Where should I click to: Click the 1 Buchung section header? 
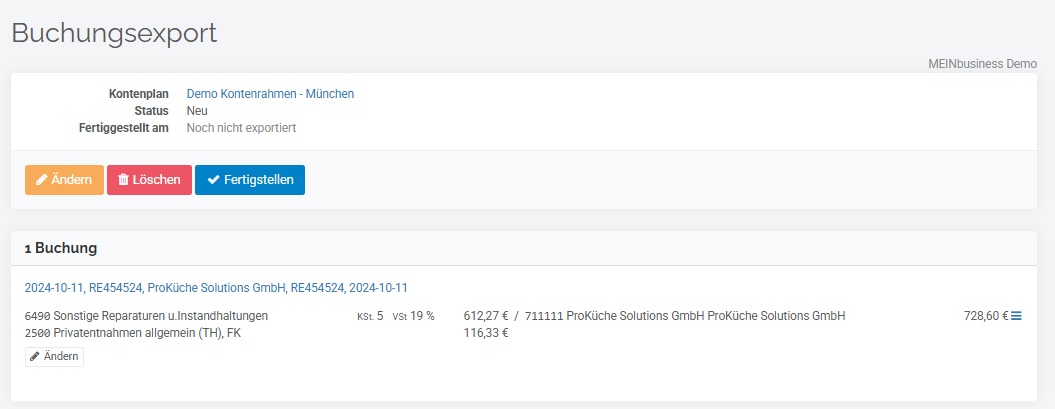click(x=61, y=248)
